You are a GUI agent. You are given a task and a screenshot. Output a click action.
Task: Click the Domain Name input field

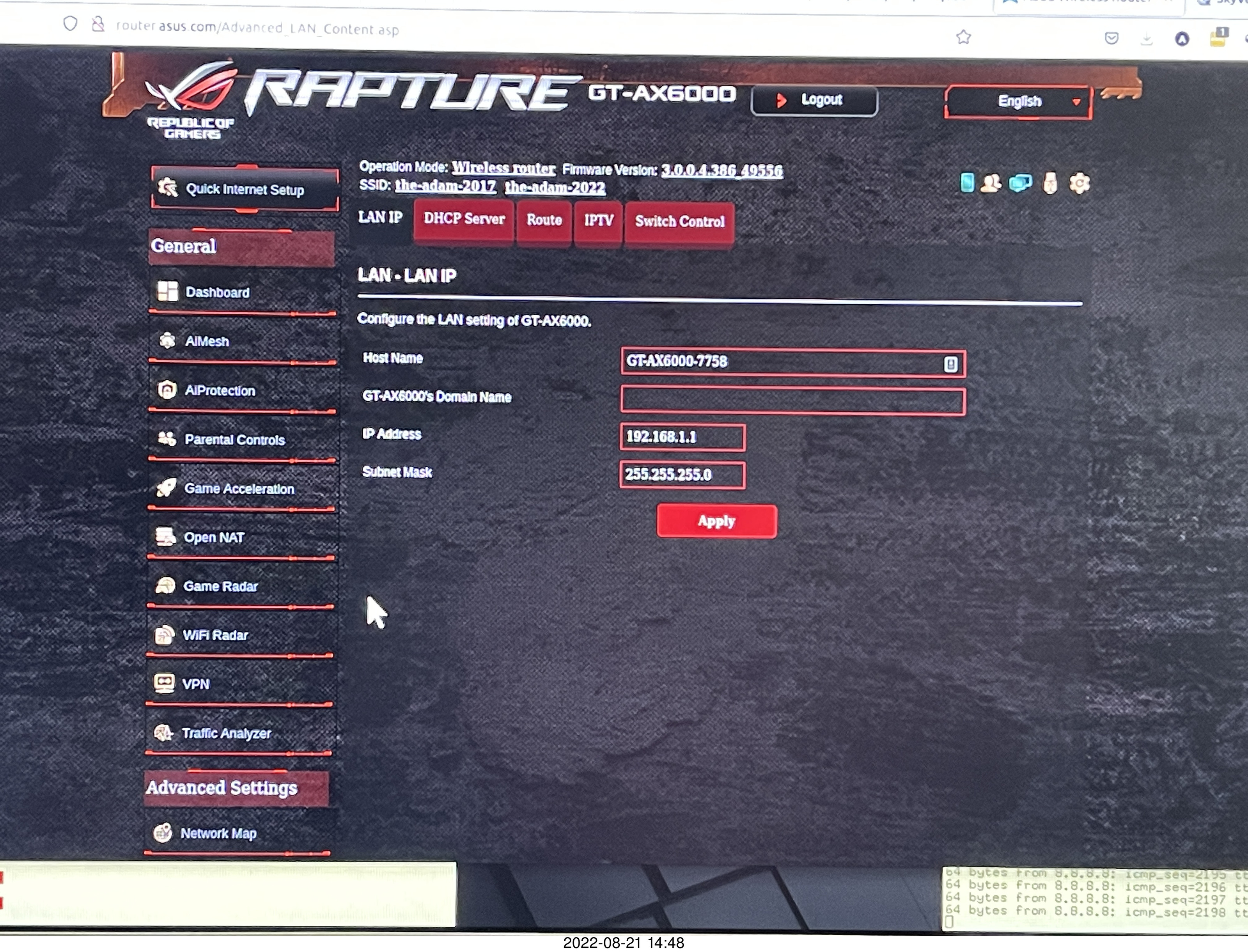click(793, 401)
